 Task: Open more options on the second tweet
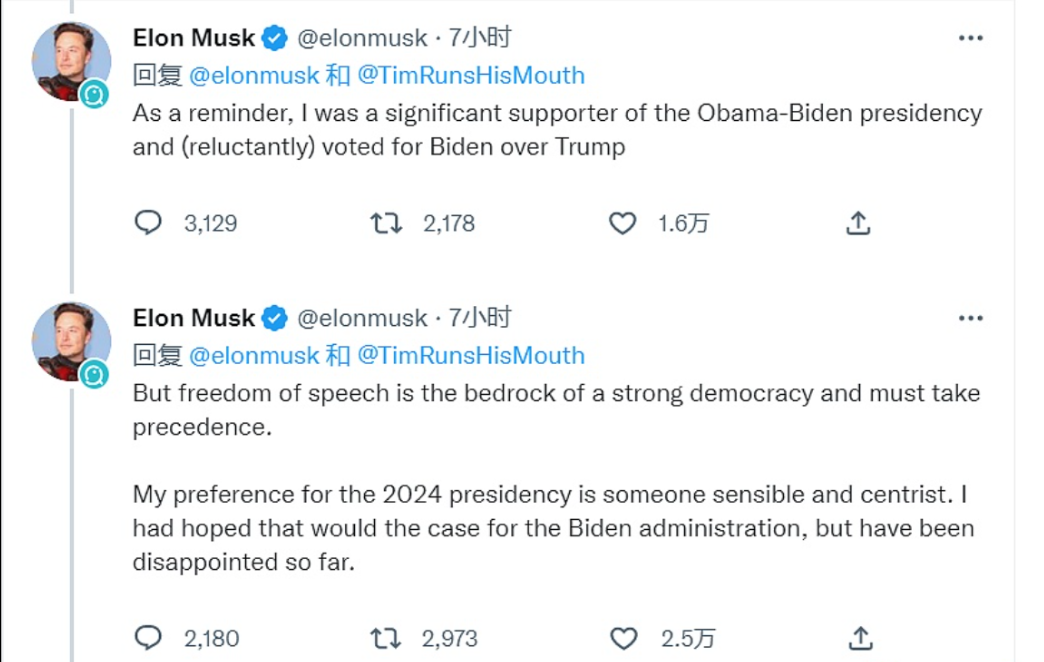pyautogui.click(x=970, y=318)
